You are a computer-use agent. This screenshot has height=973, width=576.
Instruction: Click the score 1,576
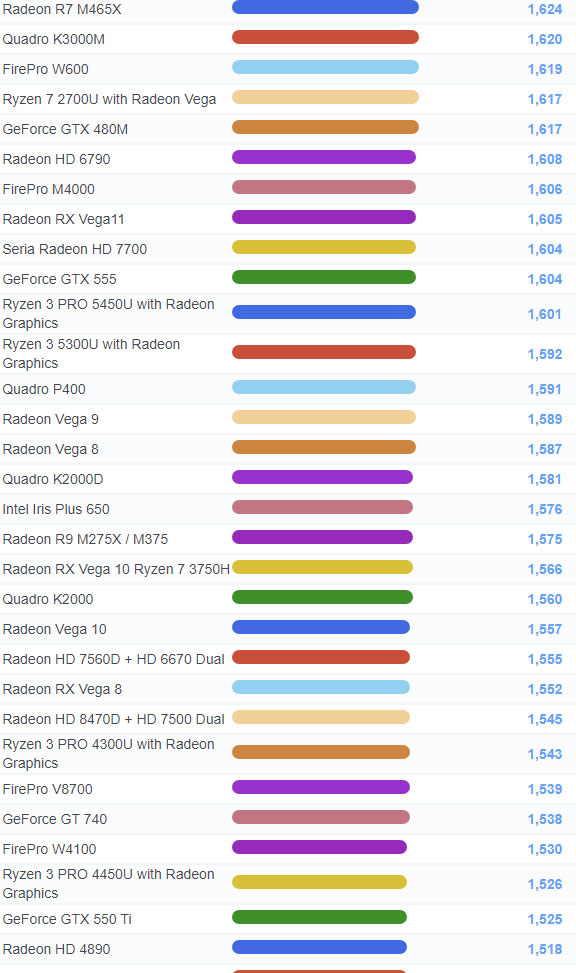tap(545, 509)
